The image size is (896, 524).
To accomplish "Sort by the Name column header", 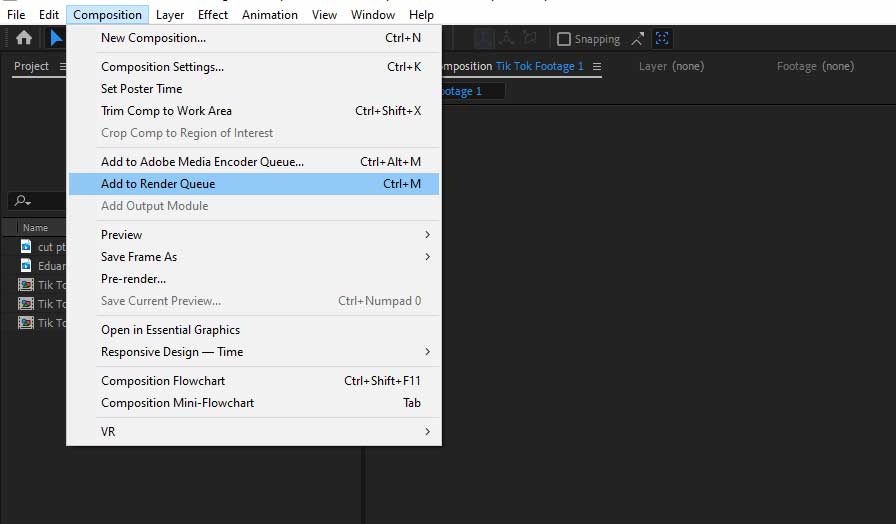I will pos(35,227).
